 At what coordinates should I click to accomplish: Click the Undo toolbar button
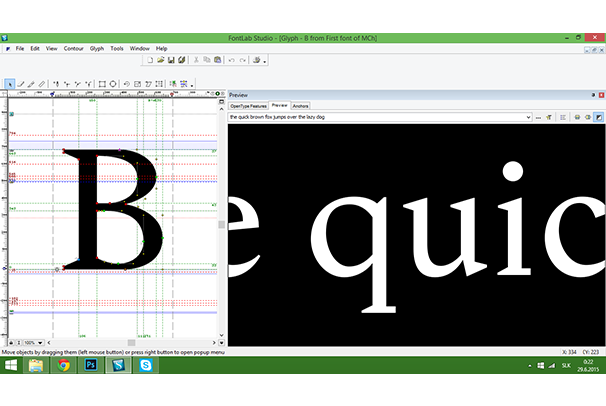pyautogui.click(x=231, y=60)
